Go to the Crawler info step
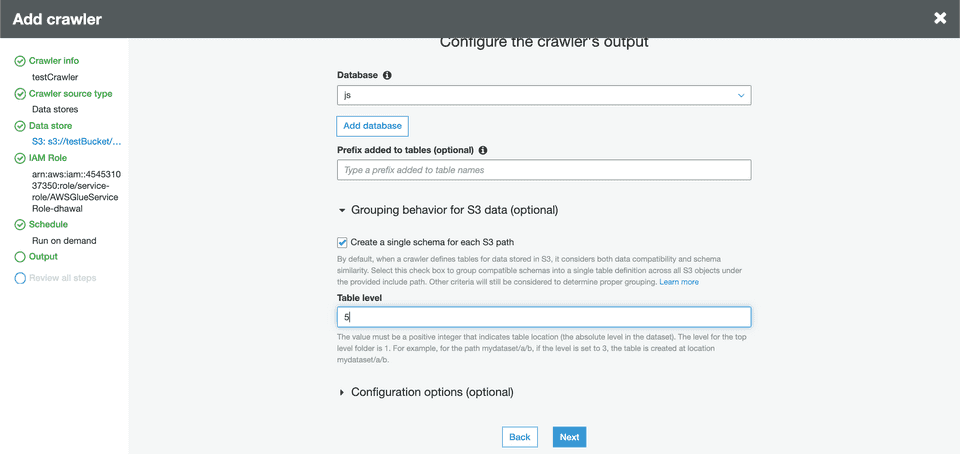 click(54, 61)
